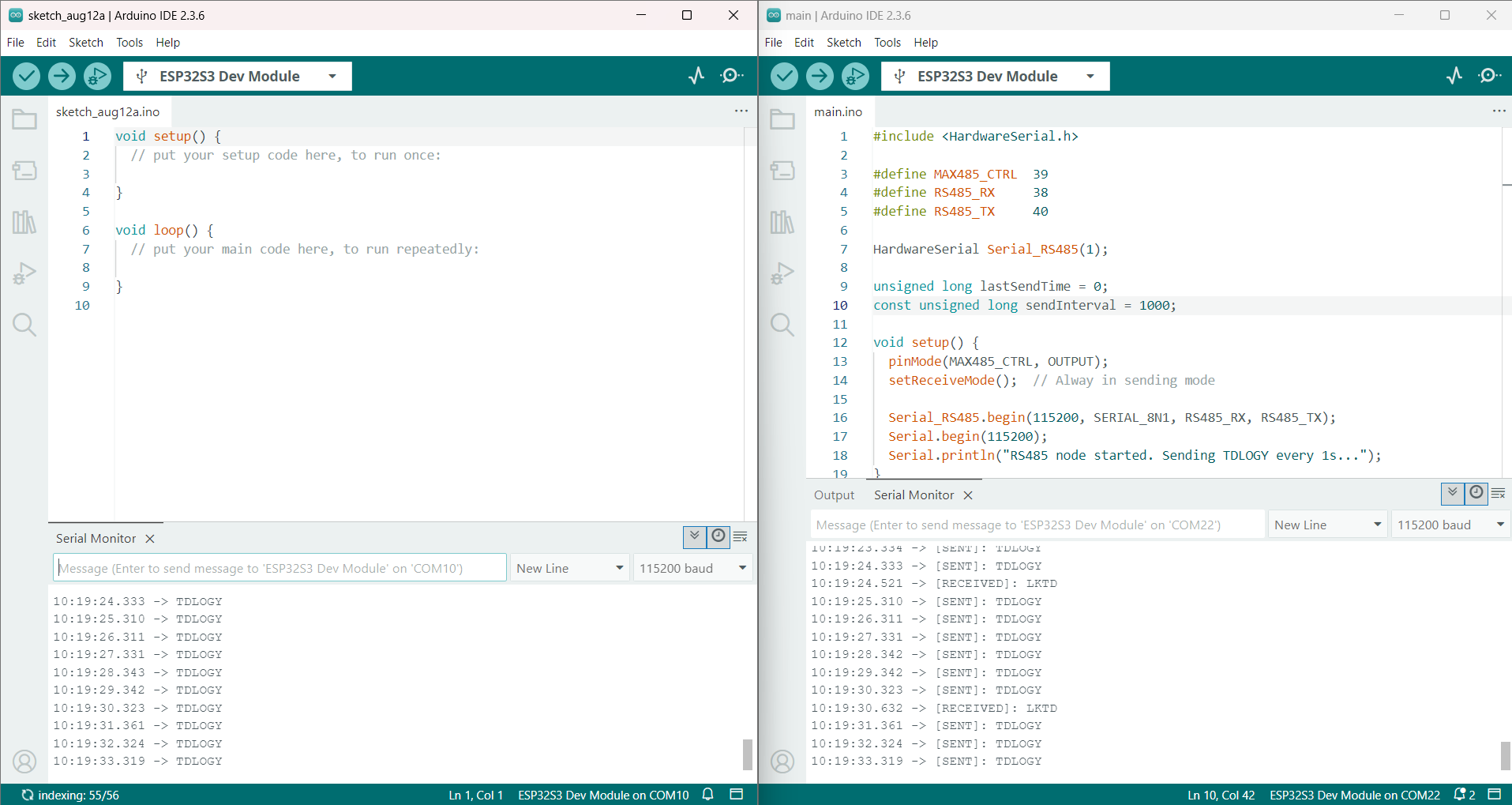Viewport: 1512px width, 805px height.
Task: Select sketch_aug12a.ino editor tab
Action: click(x=108, y=112)
